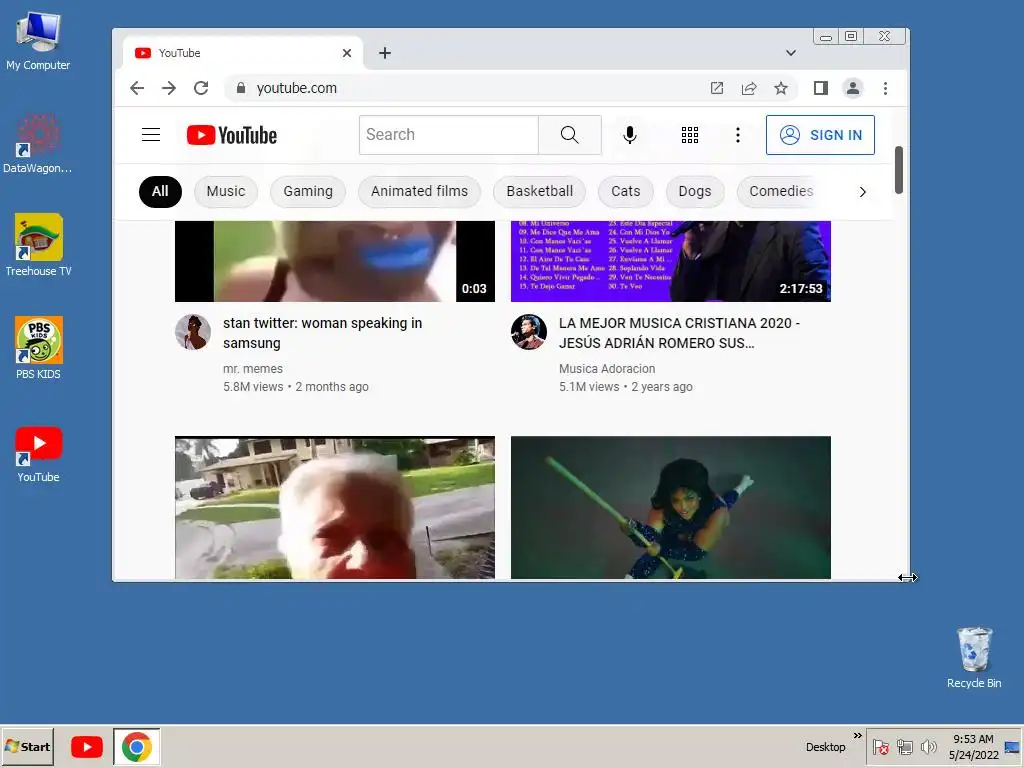Open LA MEJOR MUSICA CRISTIANA video thumbnail
1024x768 pixels.
[x=671, y=261]
